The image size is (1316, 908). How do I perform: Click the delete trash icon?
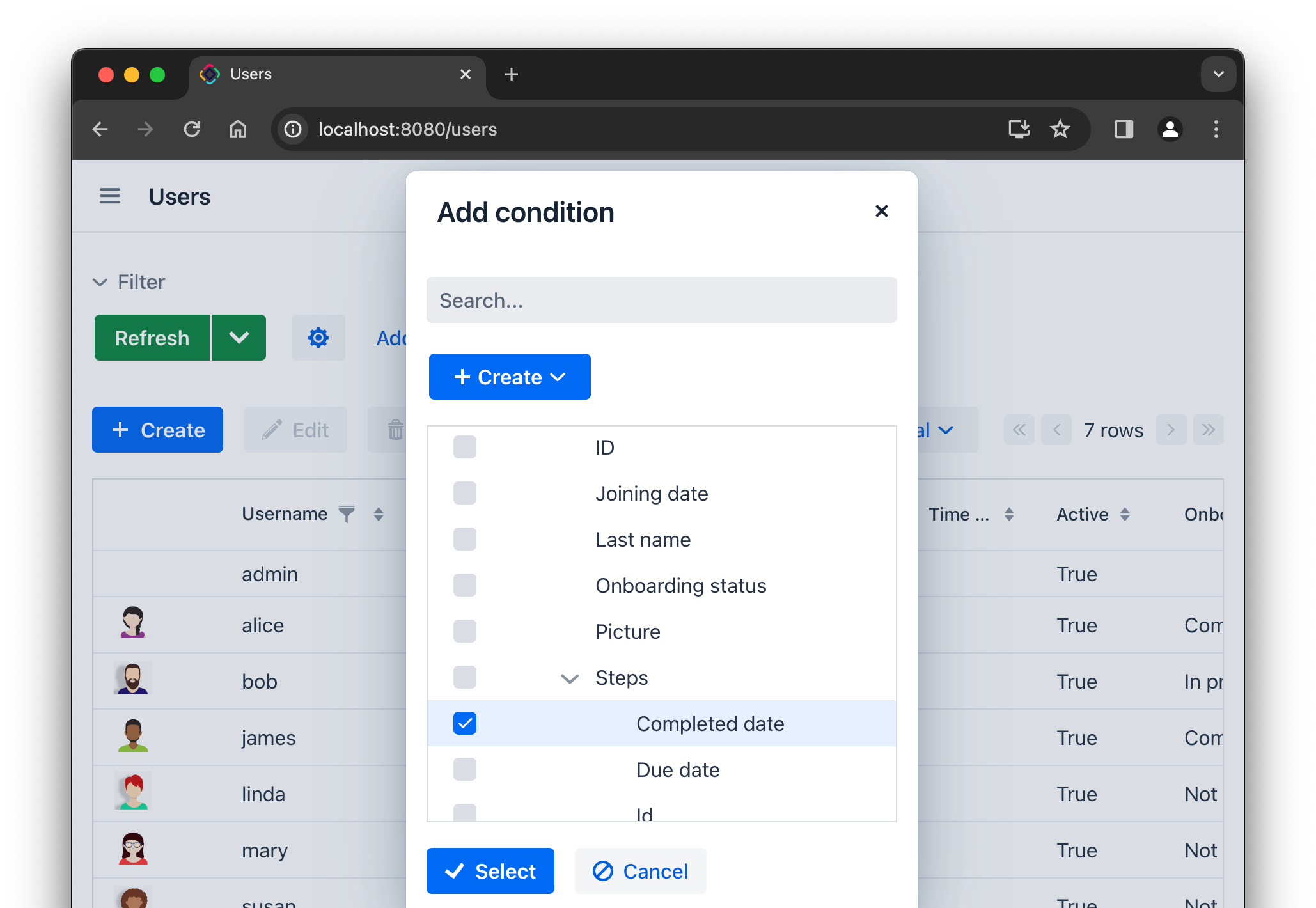tap(395, 430)
